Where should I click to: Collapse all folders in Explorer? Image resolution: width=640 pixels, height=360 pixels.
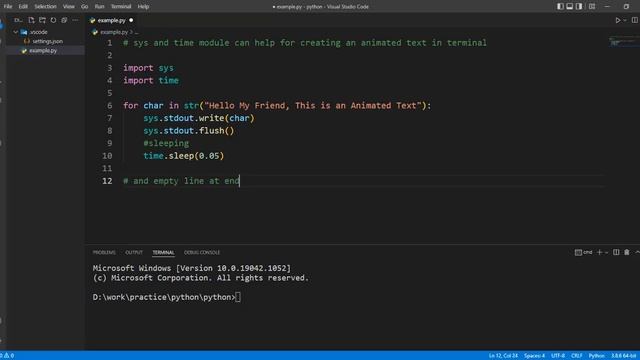tap(64, 20)
